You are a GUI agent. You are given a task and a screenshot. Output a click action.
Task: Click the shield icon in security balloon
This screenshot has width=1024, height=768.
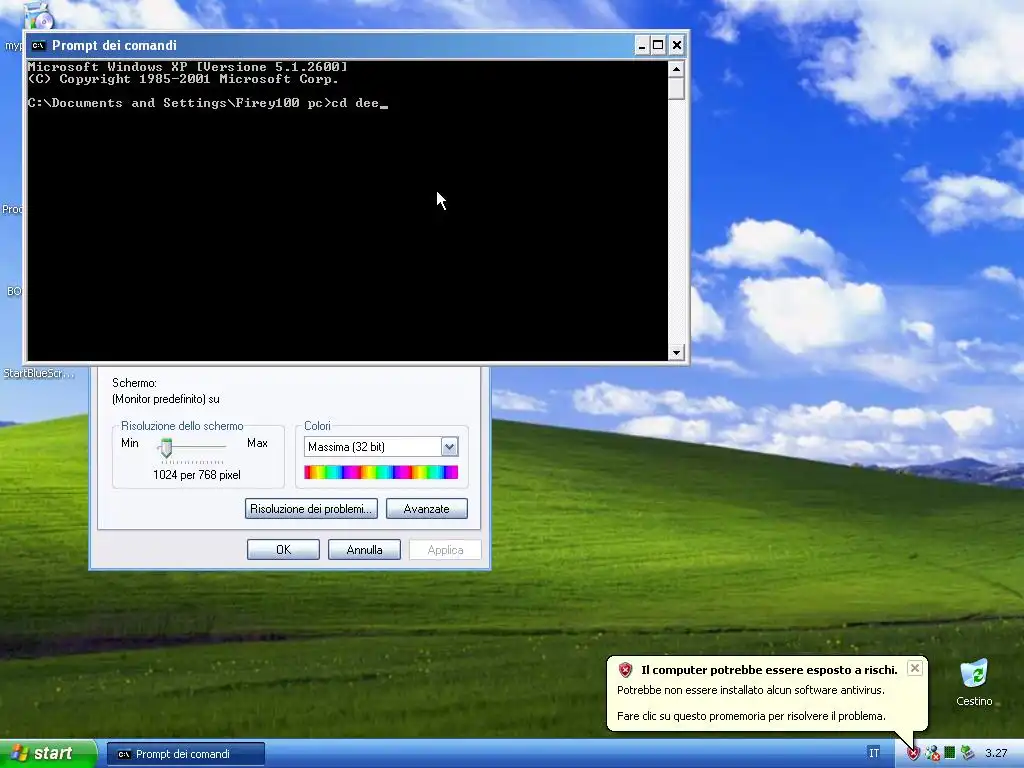click(x=625, y=669)
